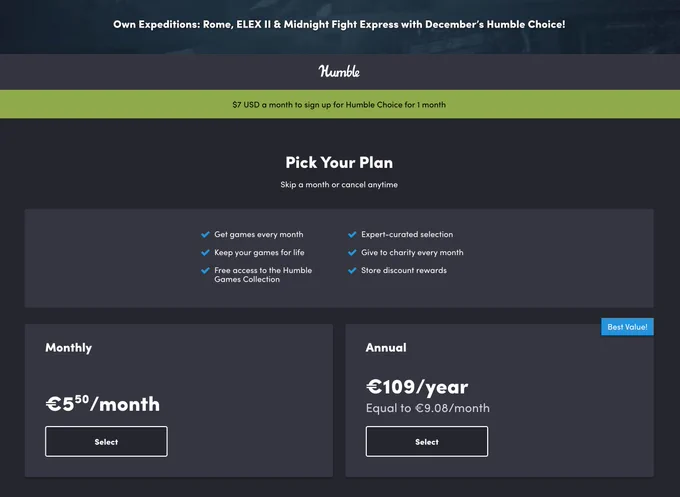Click the Annual plan title
The height and width of the screenshot is (497, 680).
tap(386, 347)
